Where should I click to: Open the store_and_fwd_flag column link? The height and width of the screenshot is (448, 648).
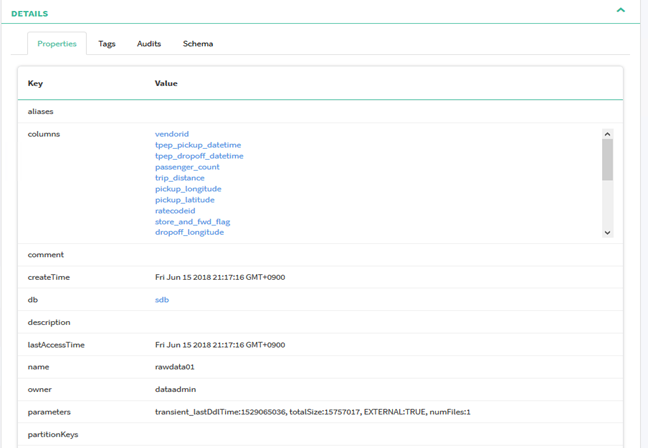click(x=193, y=222)
